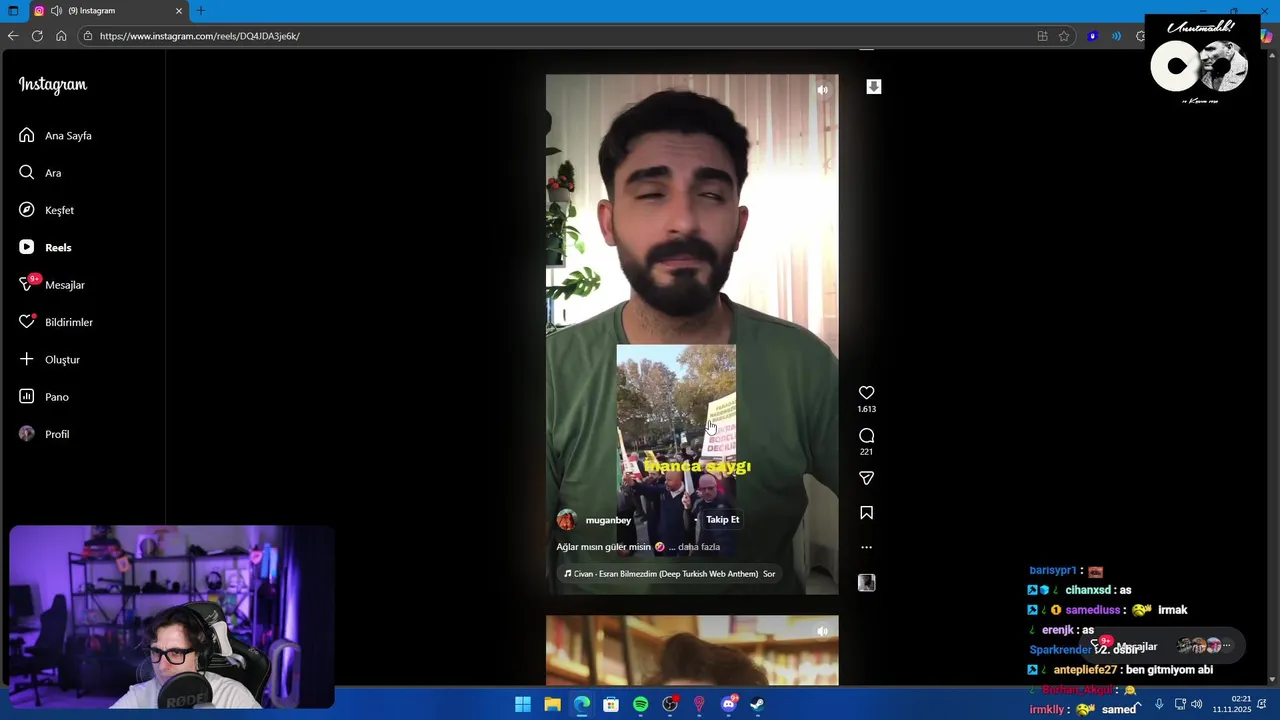1280x720 pixels.
Task: Expand caption with daha fazla
Action: (x=699, y=547)
